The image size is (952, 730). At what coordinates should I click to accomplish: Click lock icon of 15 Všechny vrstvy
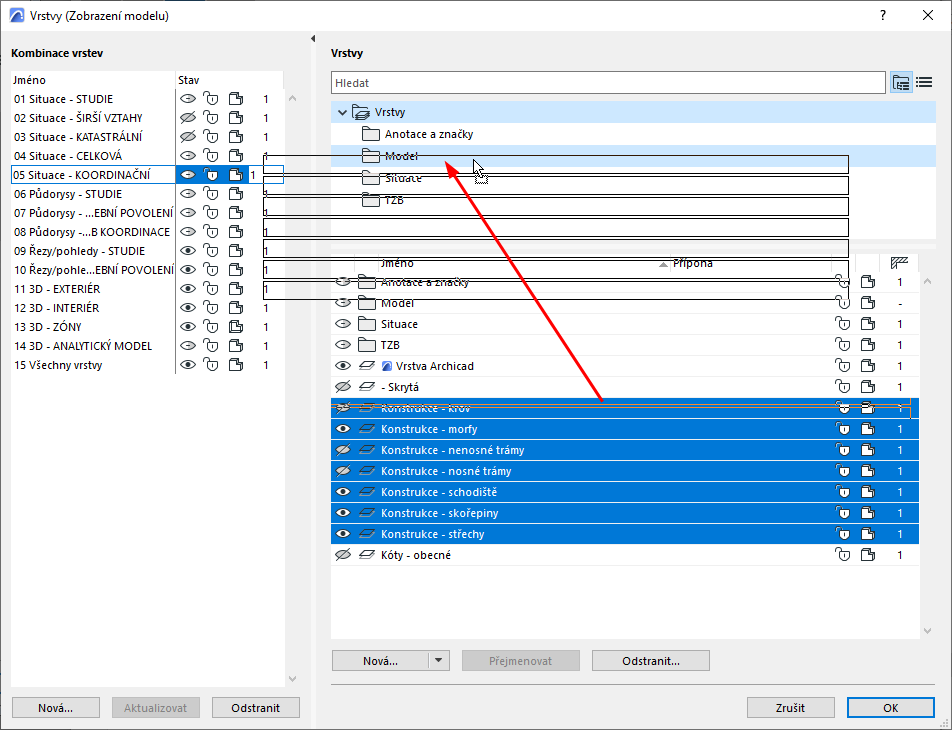click(211, 364)
